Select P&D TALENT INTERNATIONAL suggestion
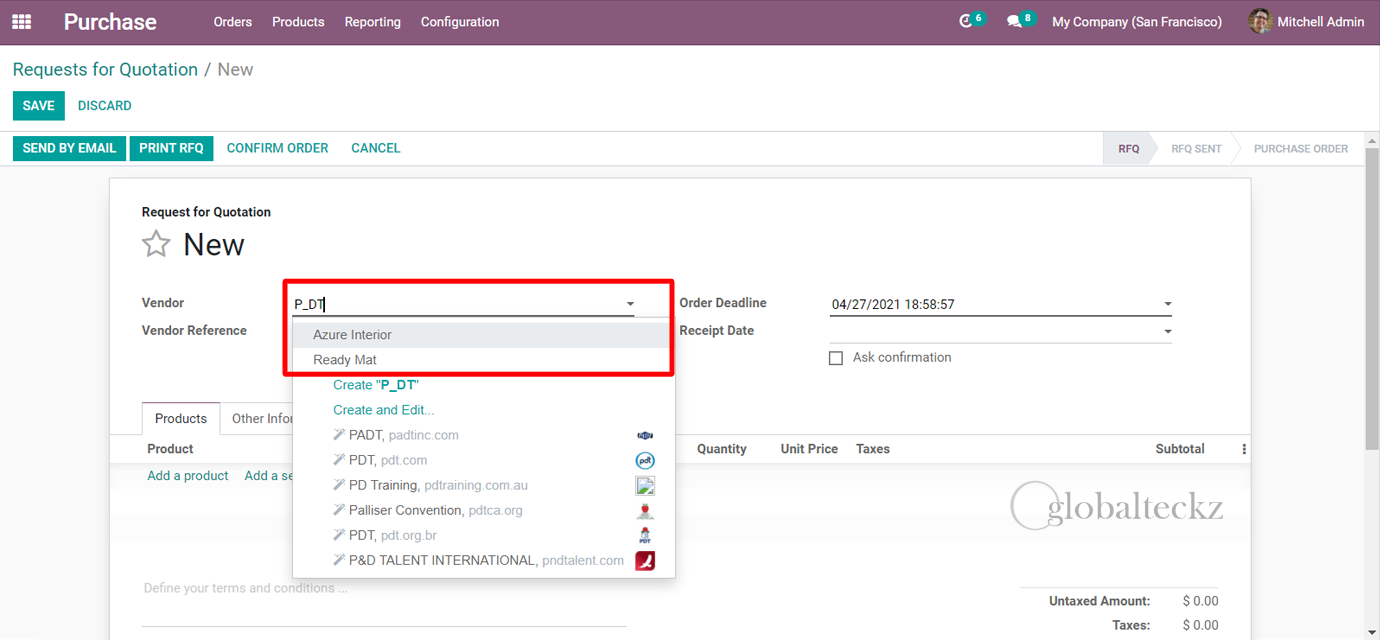1380x640 pixels. pyautogui.click(x=484, y=560)
